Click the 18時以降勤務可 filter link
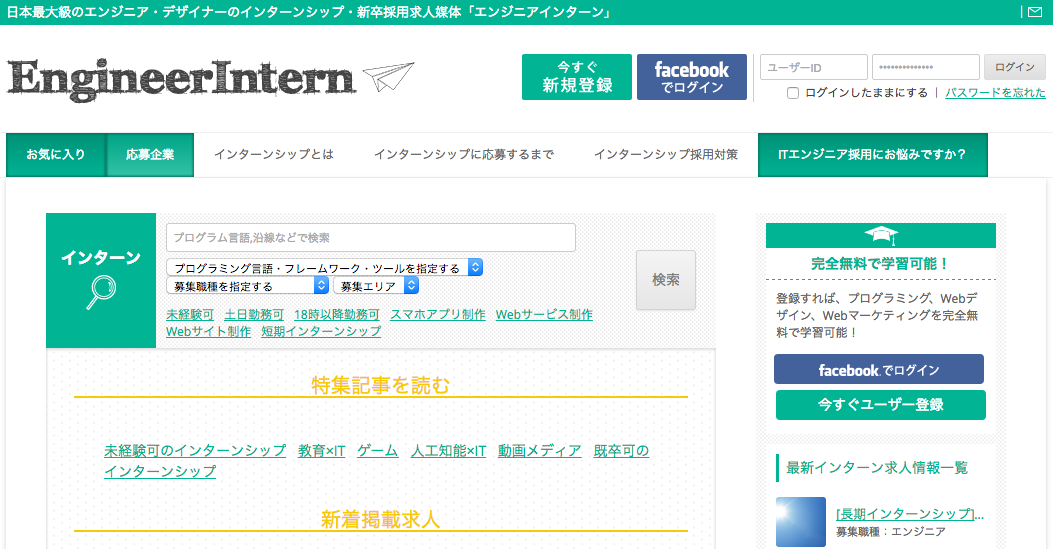This screenshot has width=1053, height=549. tap(336, 314)
